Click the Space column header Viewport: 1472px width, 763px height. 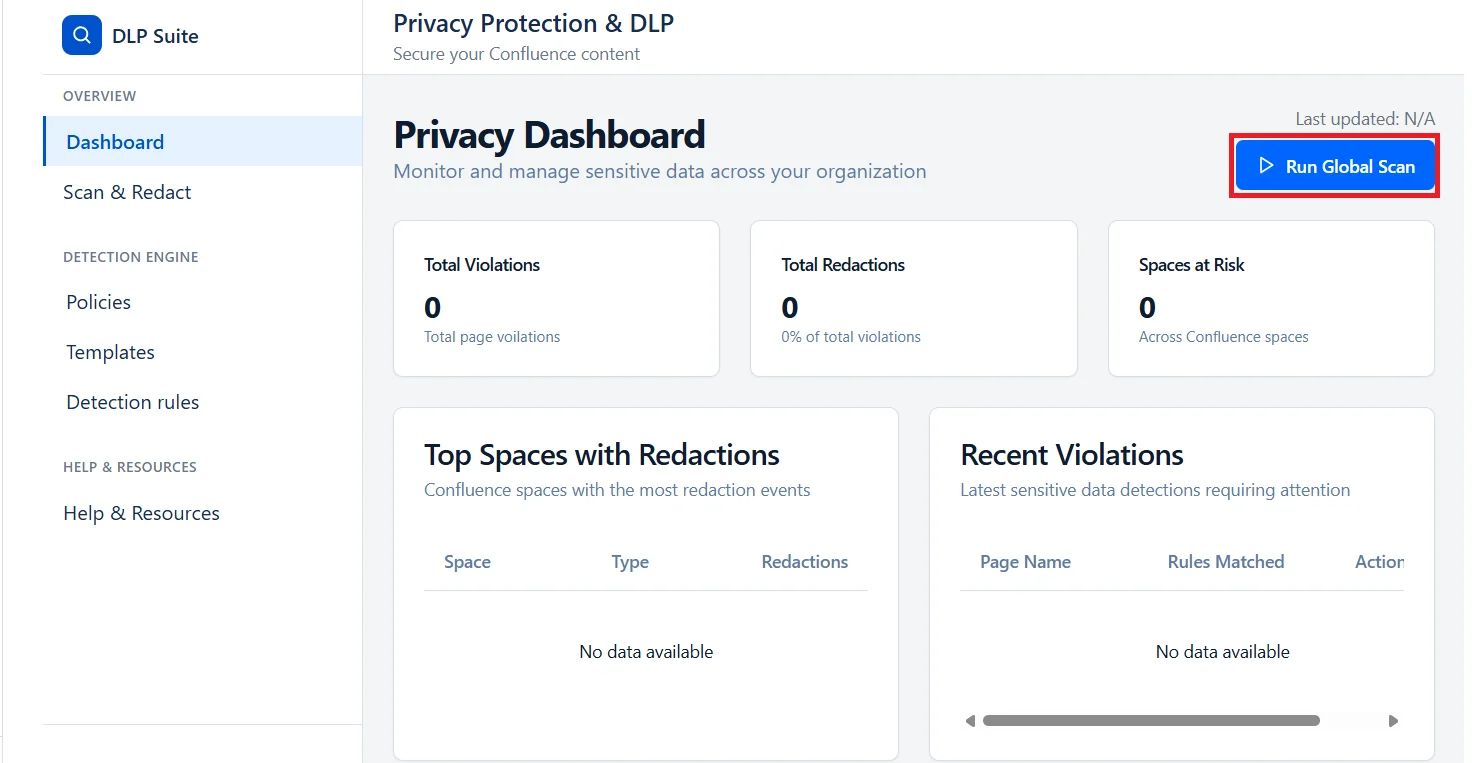[467, 562]
